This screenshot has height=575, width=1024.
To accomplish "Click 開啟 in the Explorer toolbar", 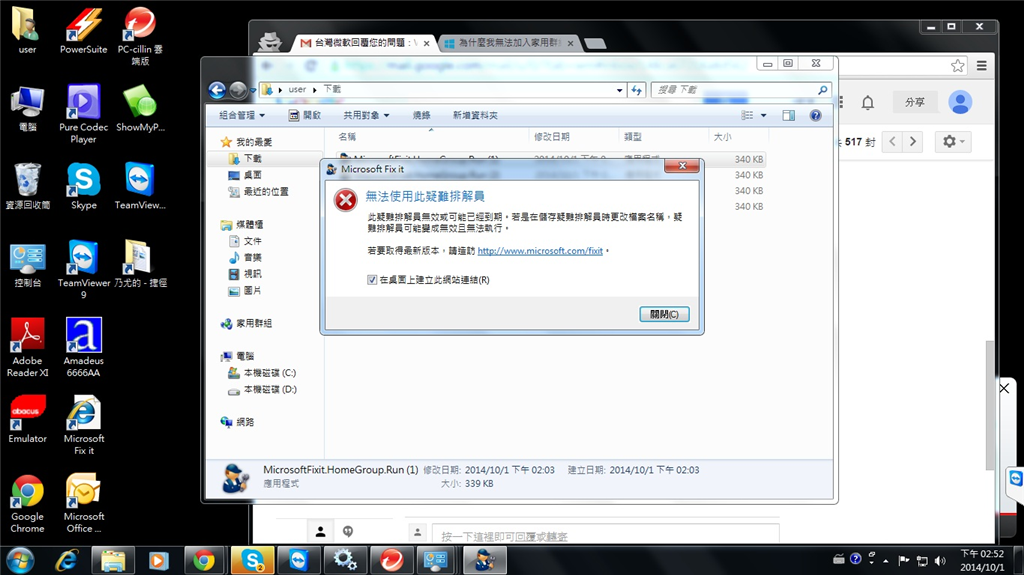I will (305, 115).
